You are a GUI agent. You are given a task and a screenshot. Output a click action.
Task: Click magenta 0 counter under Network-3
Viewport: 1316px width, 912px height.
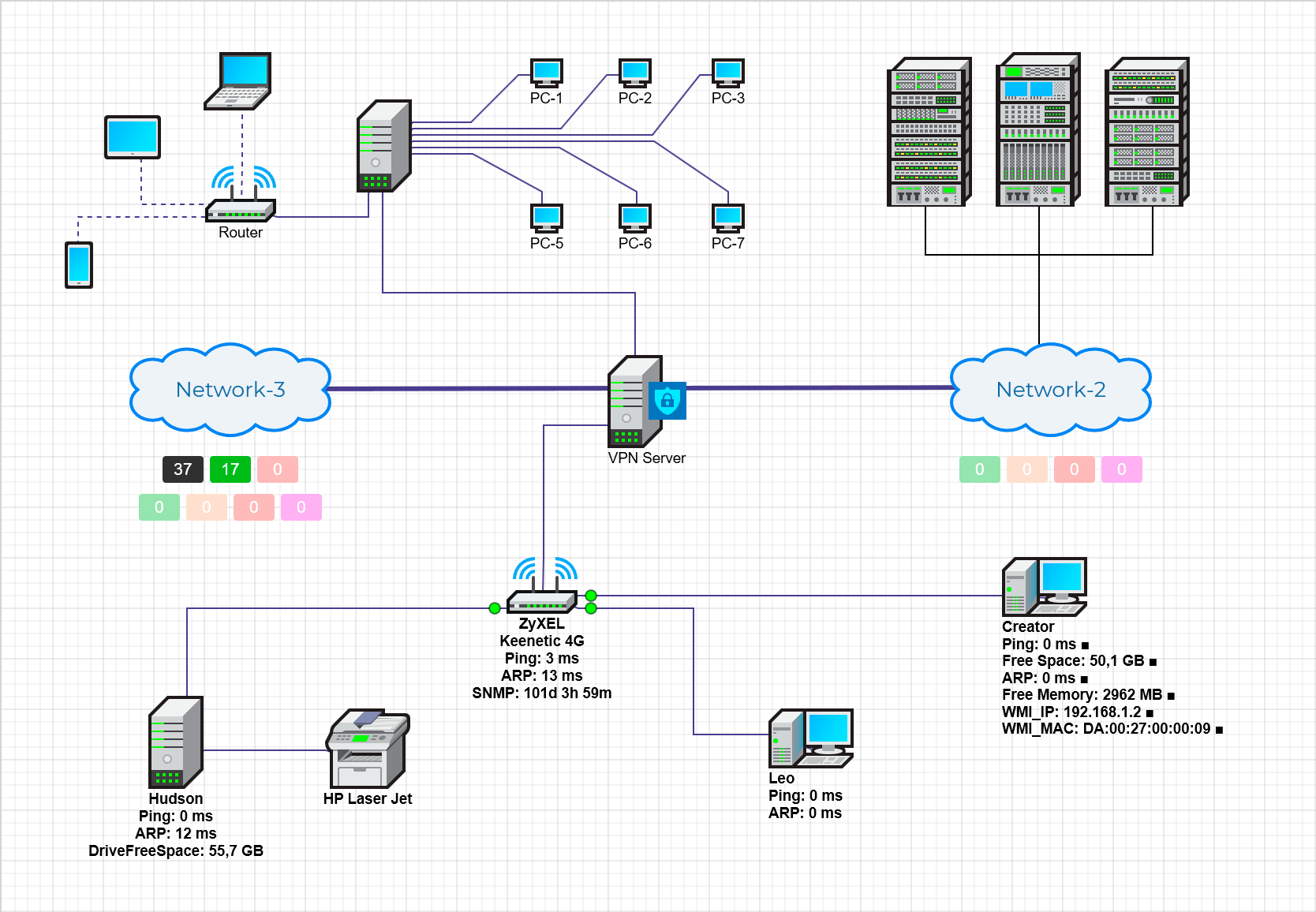point(301,507)
